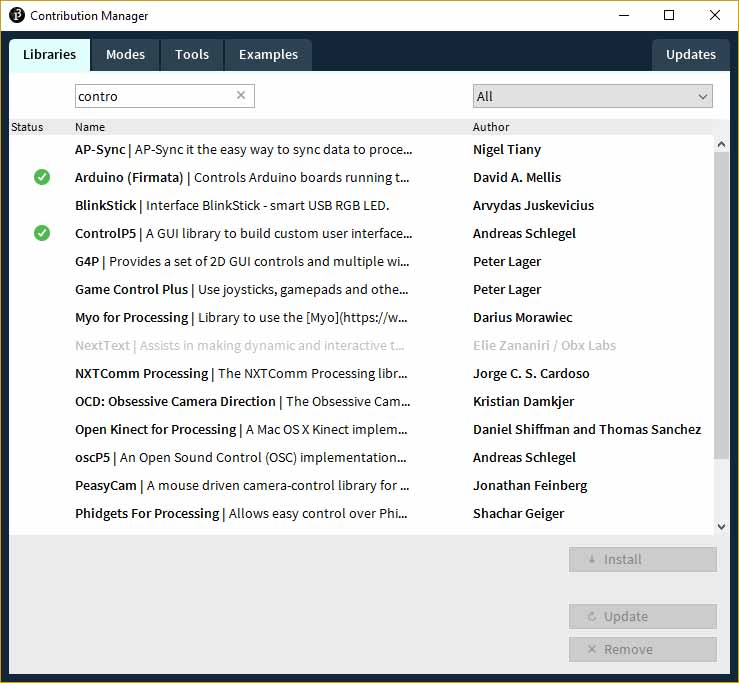
Task: Click author Shachar Geiger
Action: click(518, 513)
